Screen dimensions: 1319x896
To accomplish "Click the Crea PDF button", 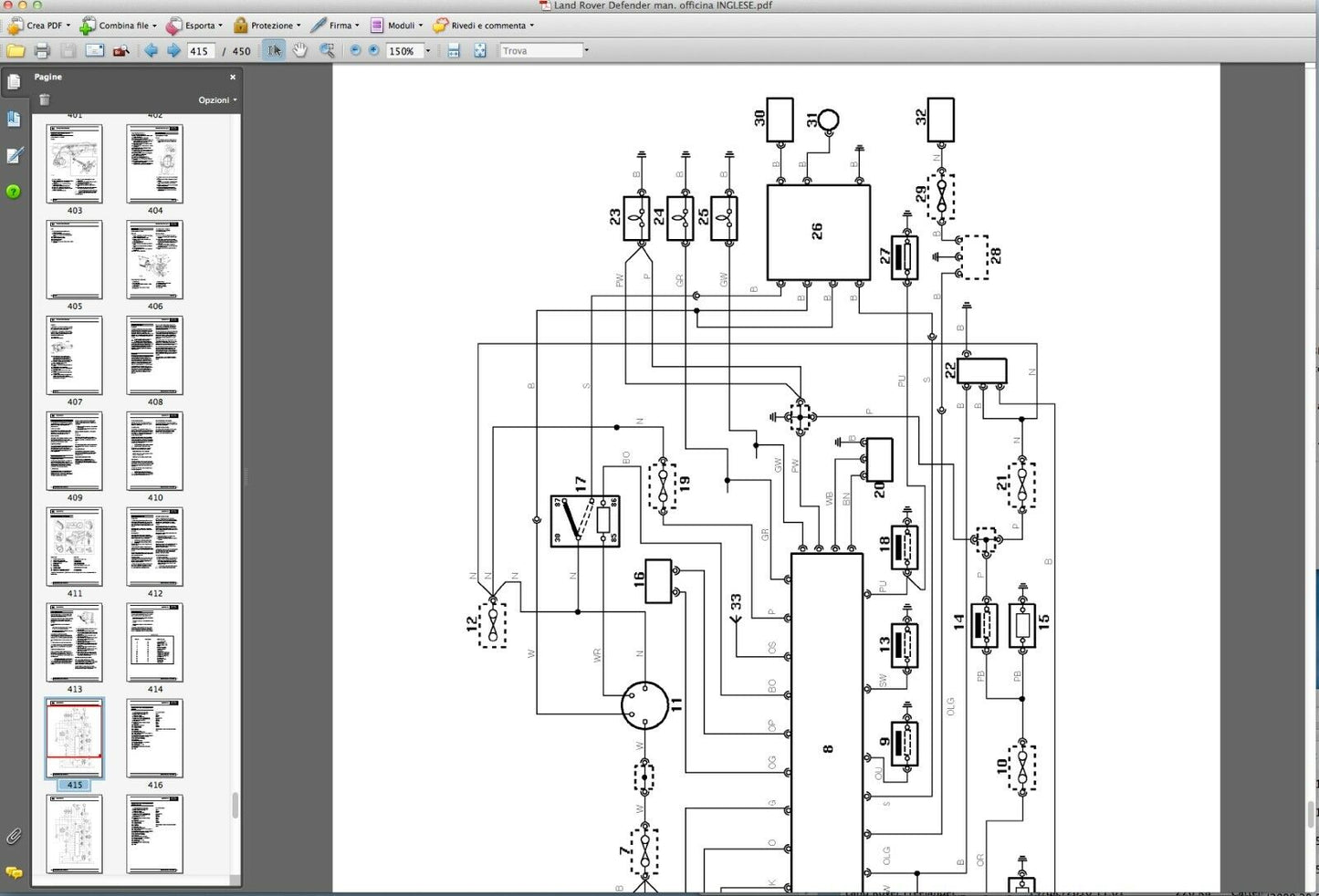I will (x=38, y=26).
